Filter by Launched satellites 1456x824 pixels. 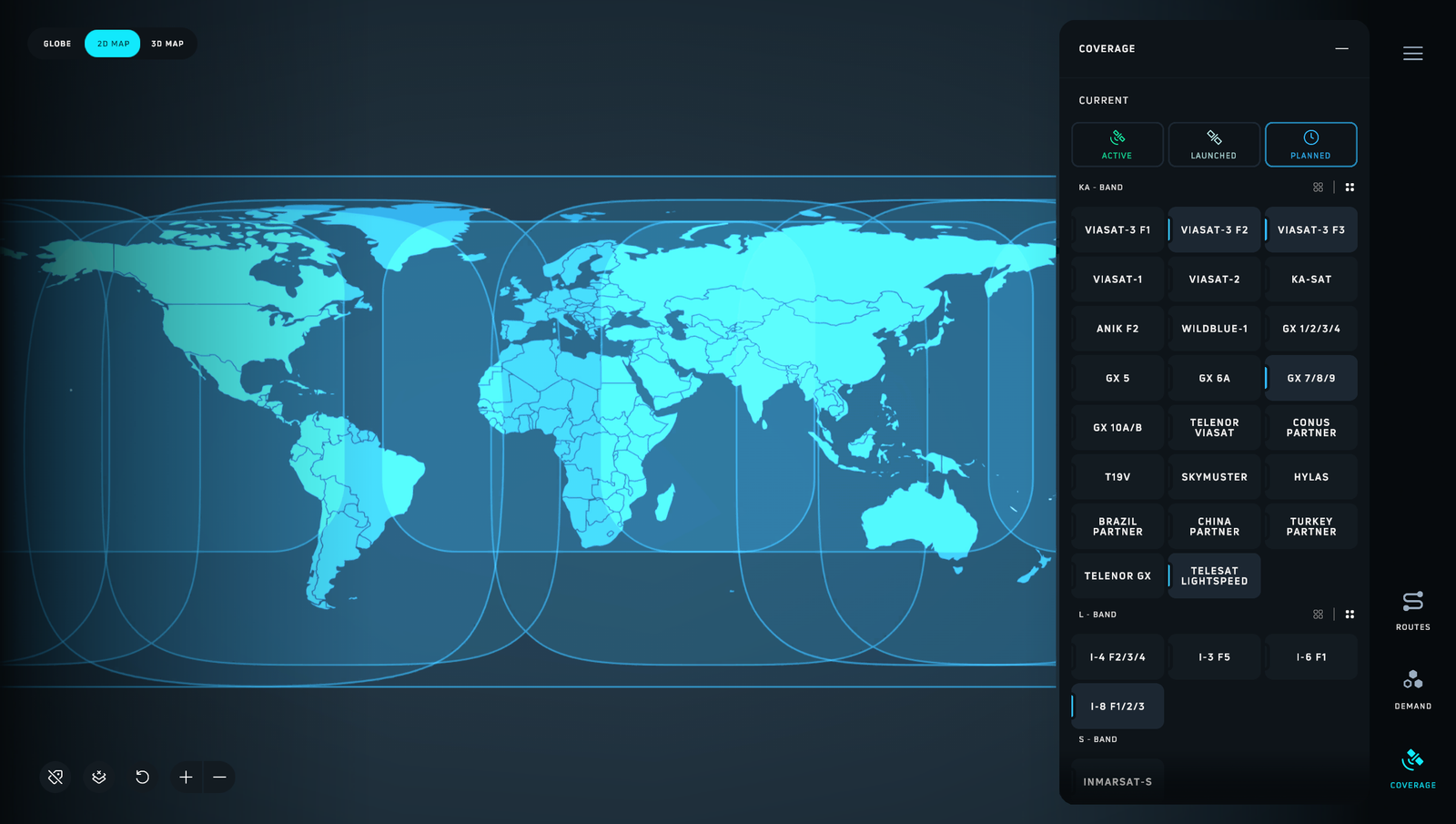[x=1214, y=145]
